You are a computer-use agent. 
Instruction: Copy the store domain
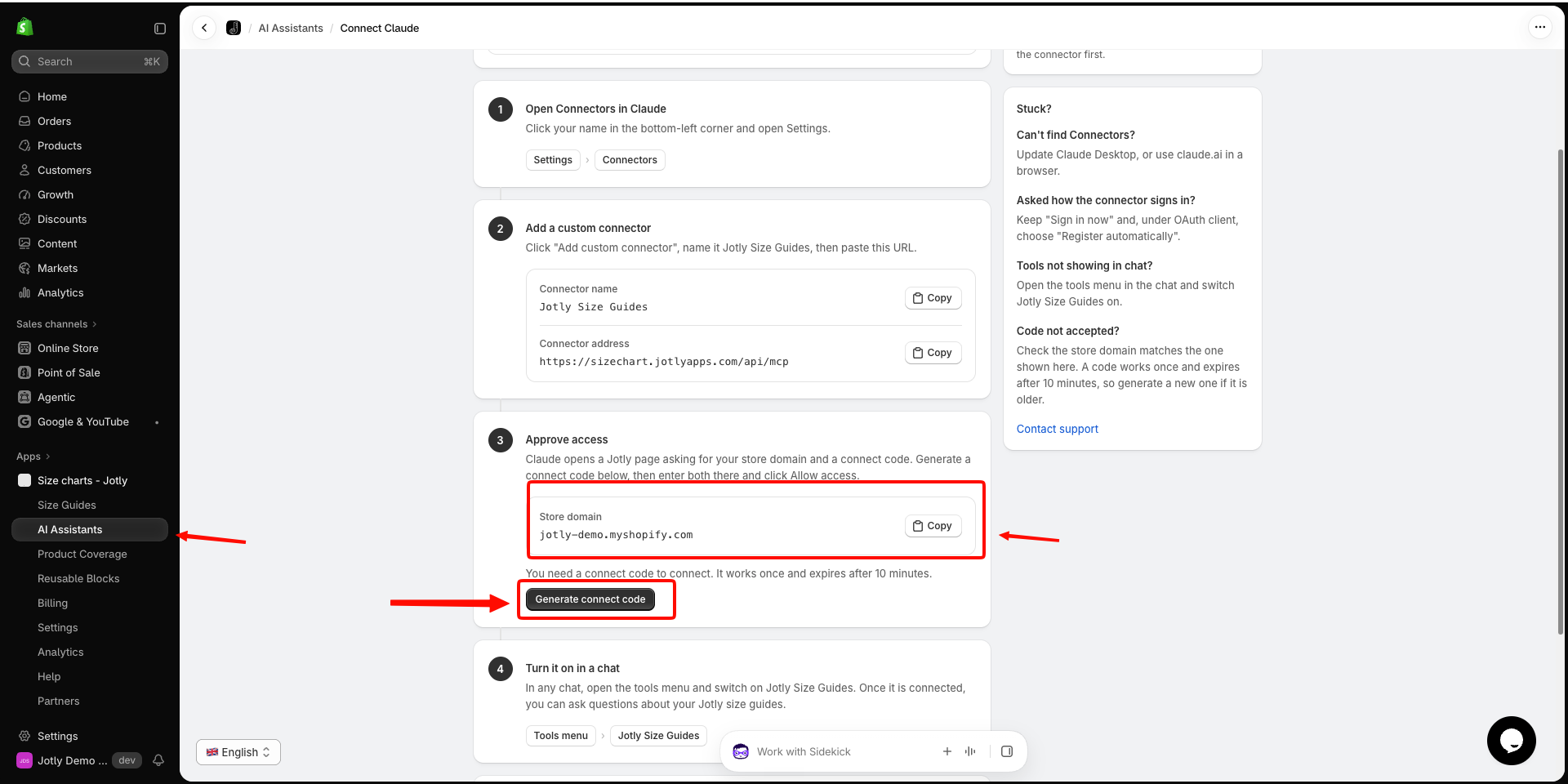(933, 526)
